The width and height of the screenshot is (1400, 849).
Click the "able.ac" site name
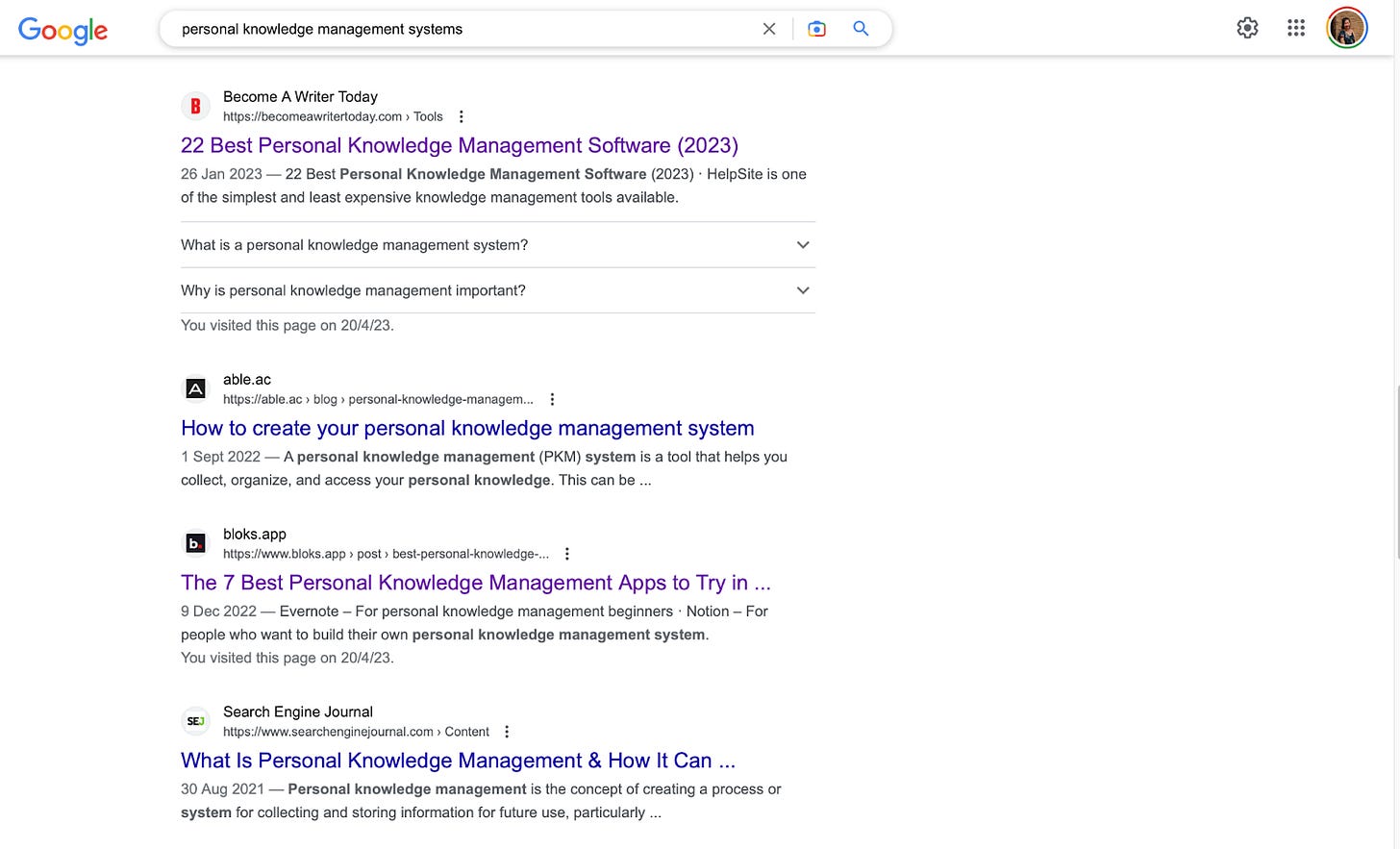tap(247, 379)
